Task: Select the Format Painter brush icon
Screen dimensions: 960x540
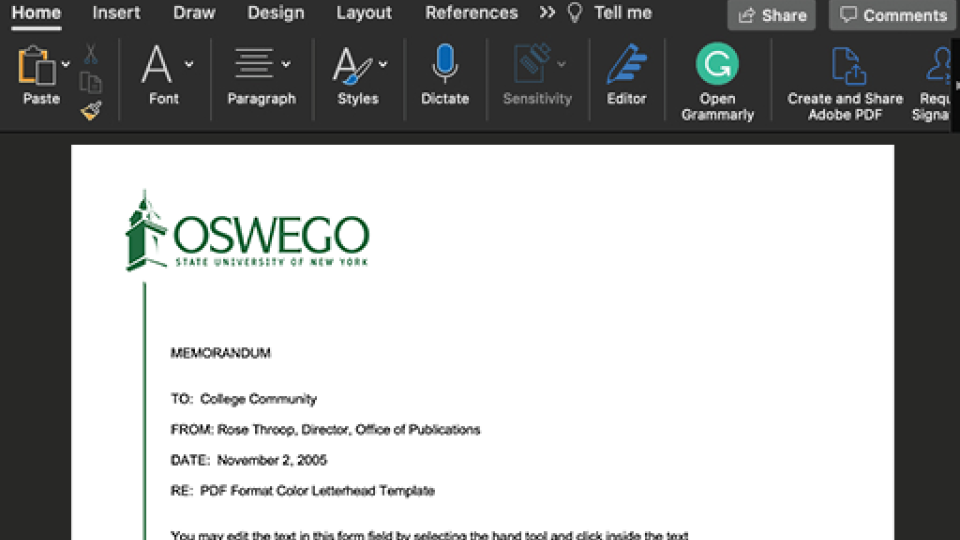Action: tap(91, 110)
